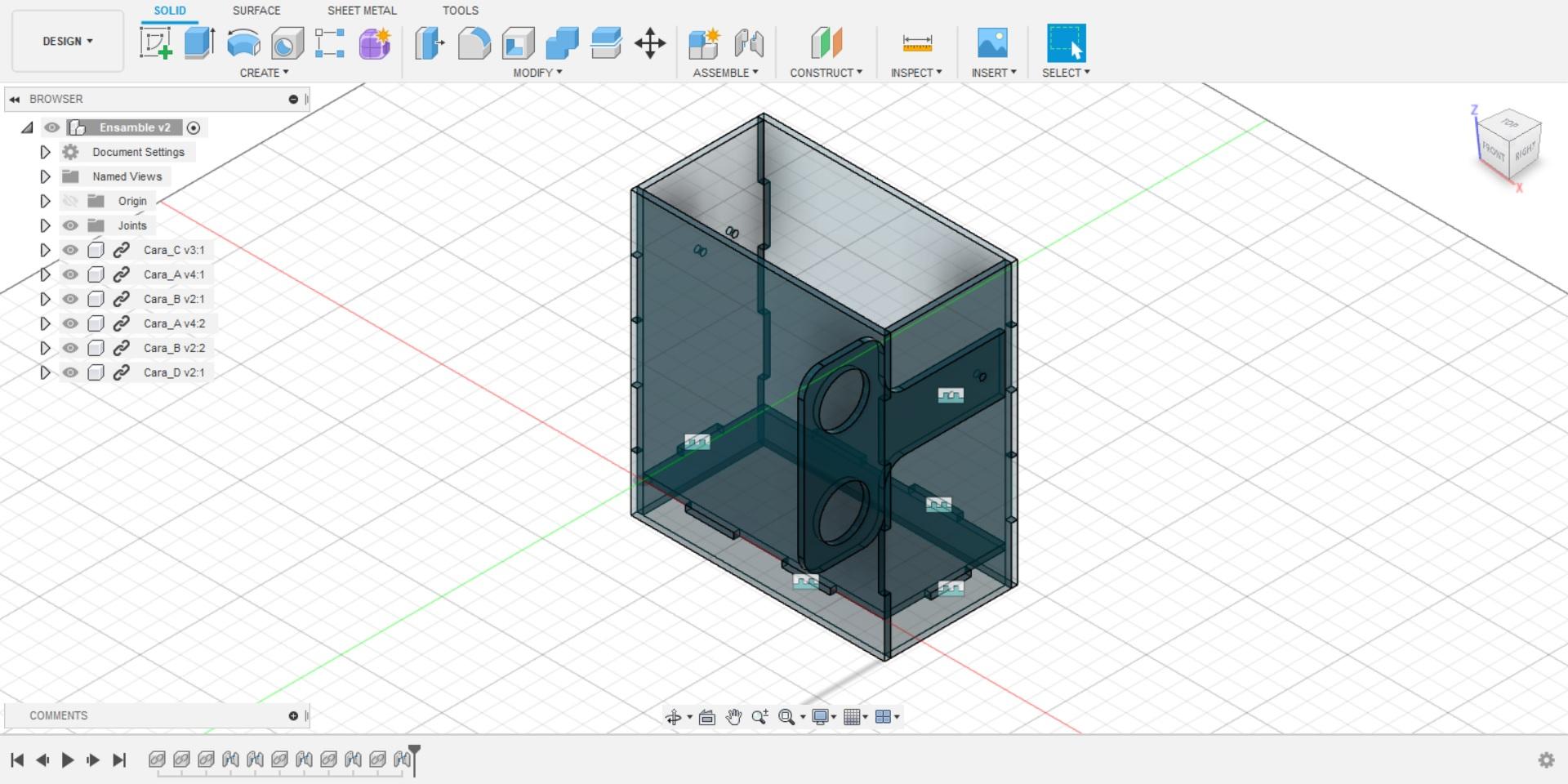
Task: Click the TOP face of ViewCube
Action: (x=1511, y=123)
